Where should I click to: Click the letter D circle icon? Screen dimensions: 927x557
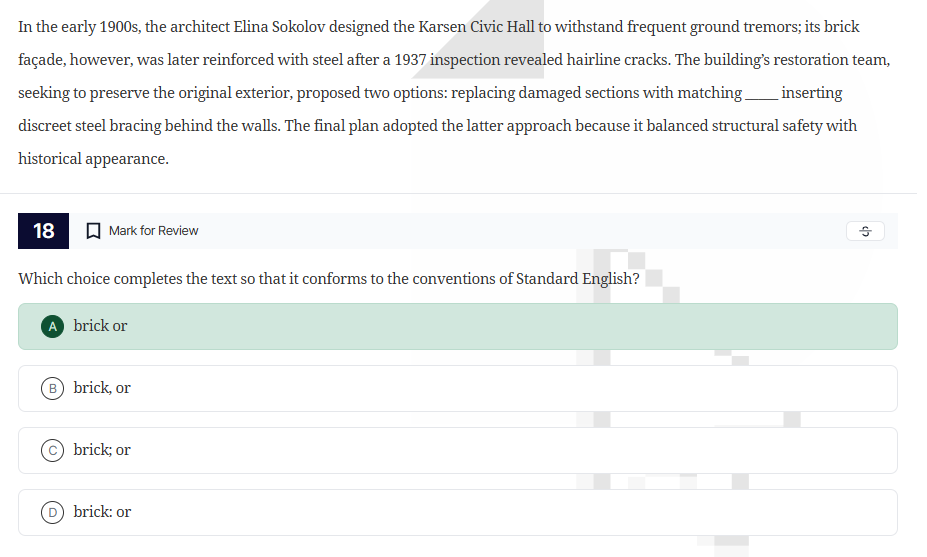(x=50, y=512)
